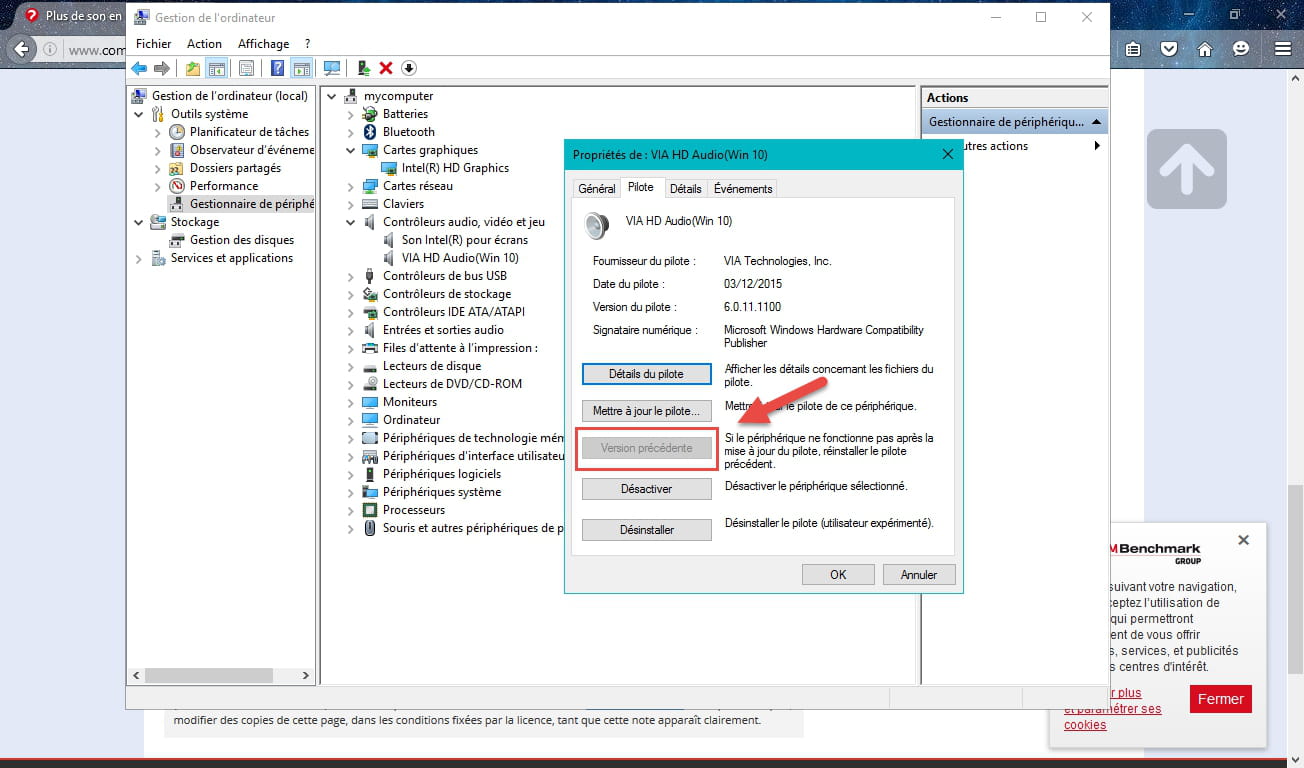Click the browser's Pocket icon
Image resolution: width=1304 pixels, height=768 pixels.
click(1168, 49)
